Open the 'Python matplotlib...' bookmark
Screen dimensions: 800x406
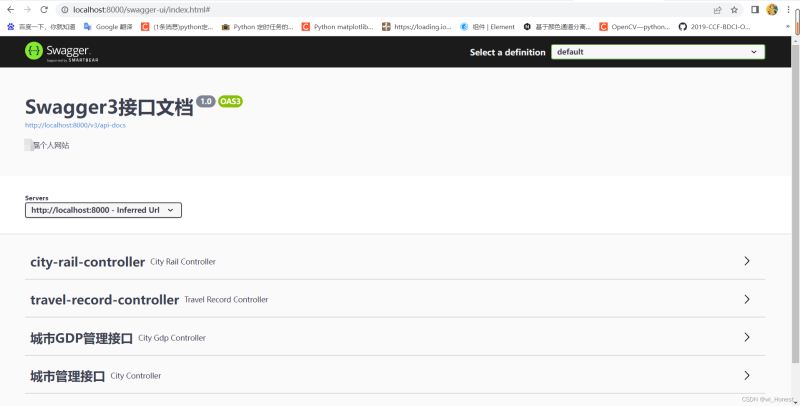point(337,27)
